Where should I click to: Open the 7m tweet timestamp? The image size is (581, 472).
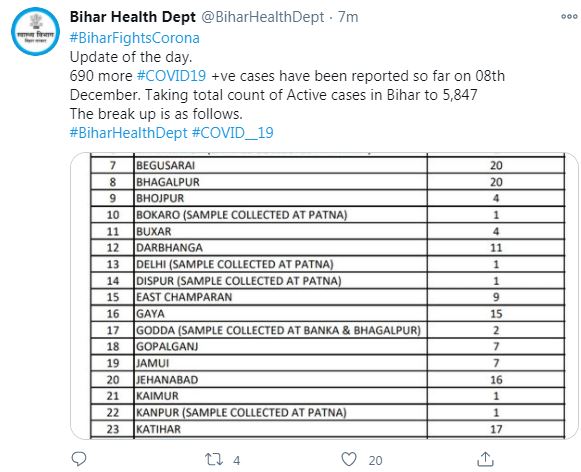(348, 17)
